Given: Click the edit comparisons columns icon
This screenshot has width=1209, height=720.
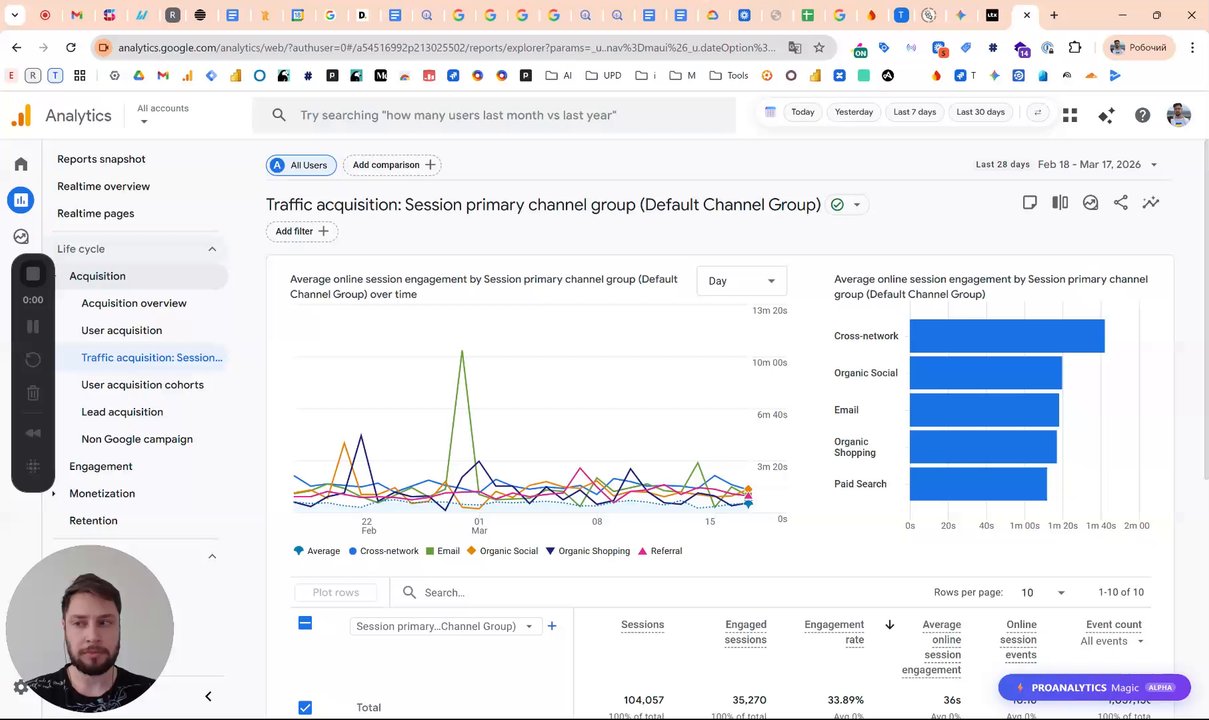Looking at the screenshot, I should pyautogui.click(x=1060, y=203).
